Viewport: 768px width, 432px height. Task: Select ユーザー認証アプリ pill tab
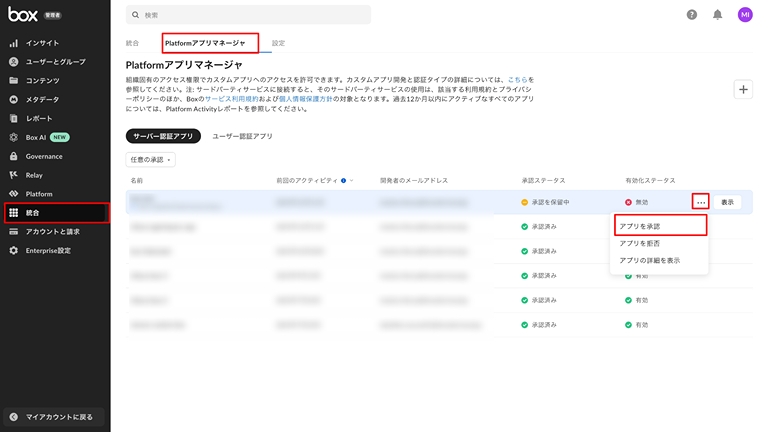click(x=242, y=136)
